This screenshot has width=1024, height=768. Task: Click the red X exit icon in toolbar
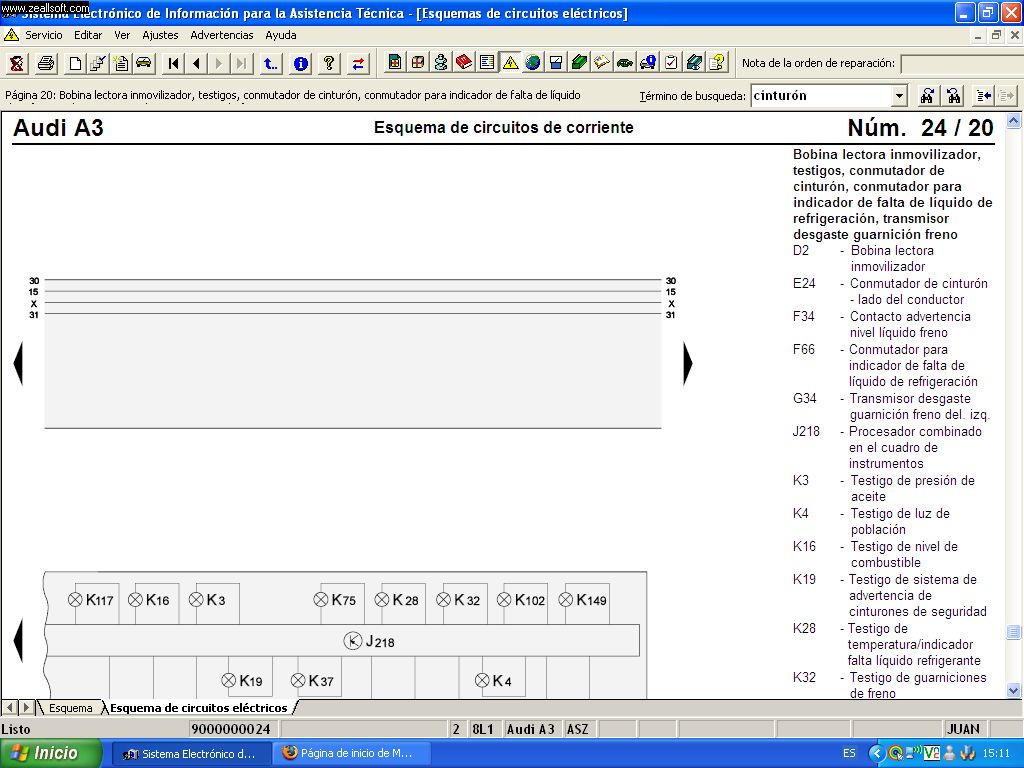click(x=17, y=63)
